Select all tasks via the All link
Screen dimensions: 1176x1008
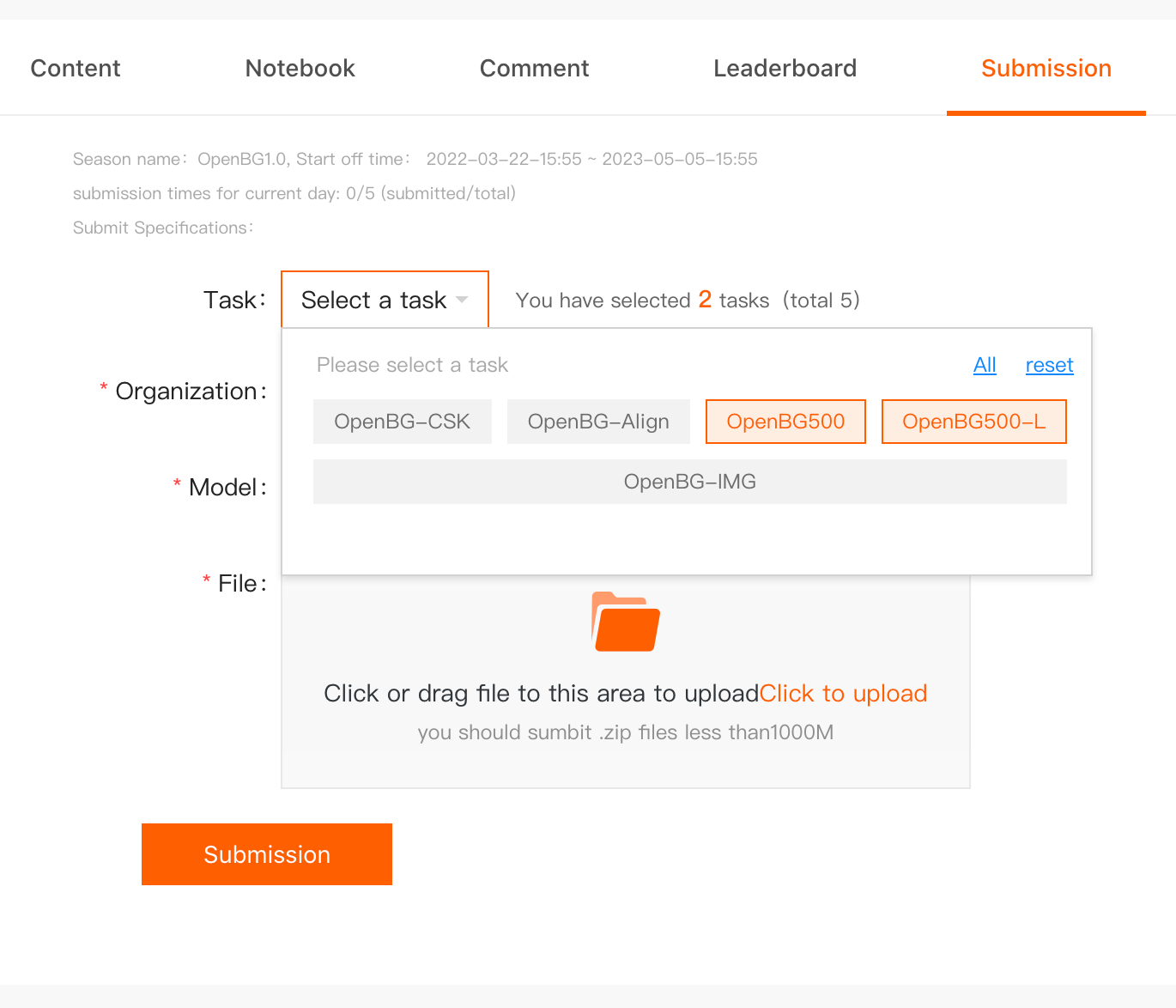pyautogui.click(x=985, y=365)
